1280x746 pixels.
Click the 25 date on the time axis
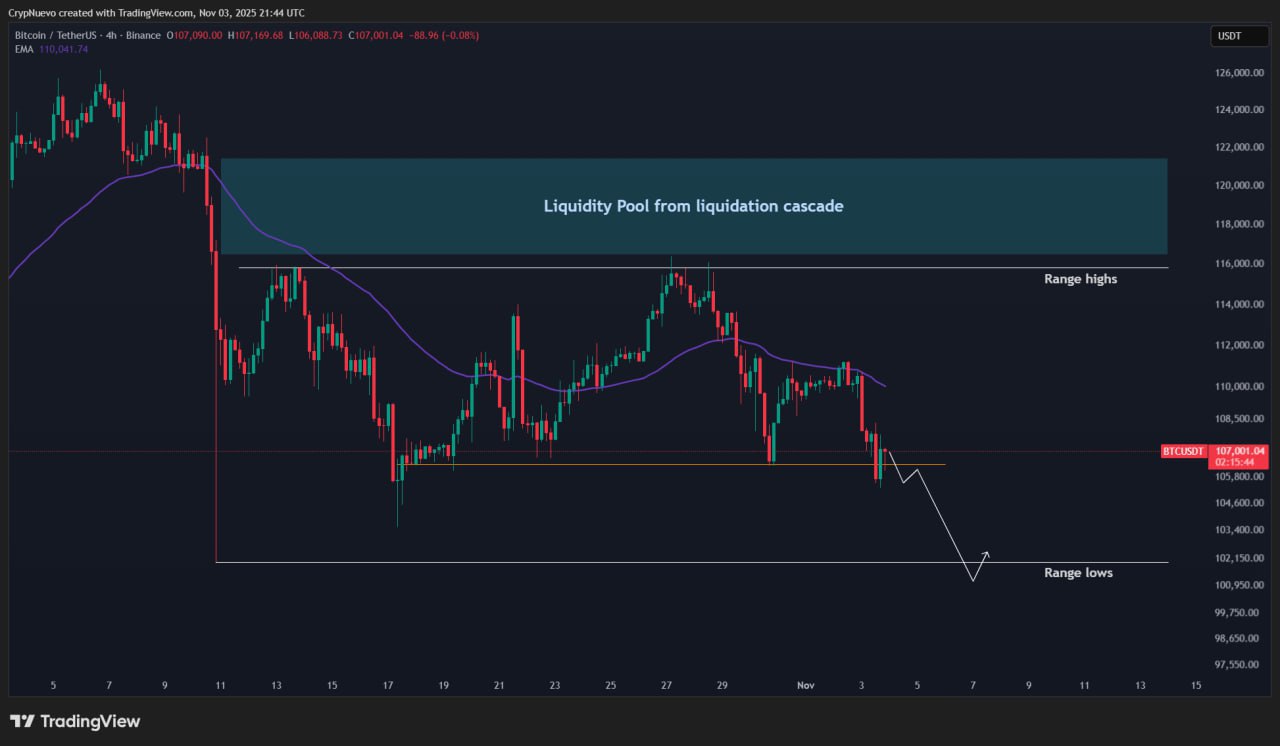(x=611, y=686)
